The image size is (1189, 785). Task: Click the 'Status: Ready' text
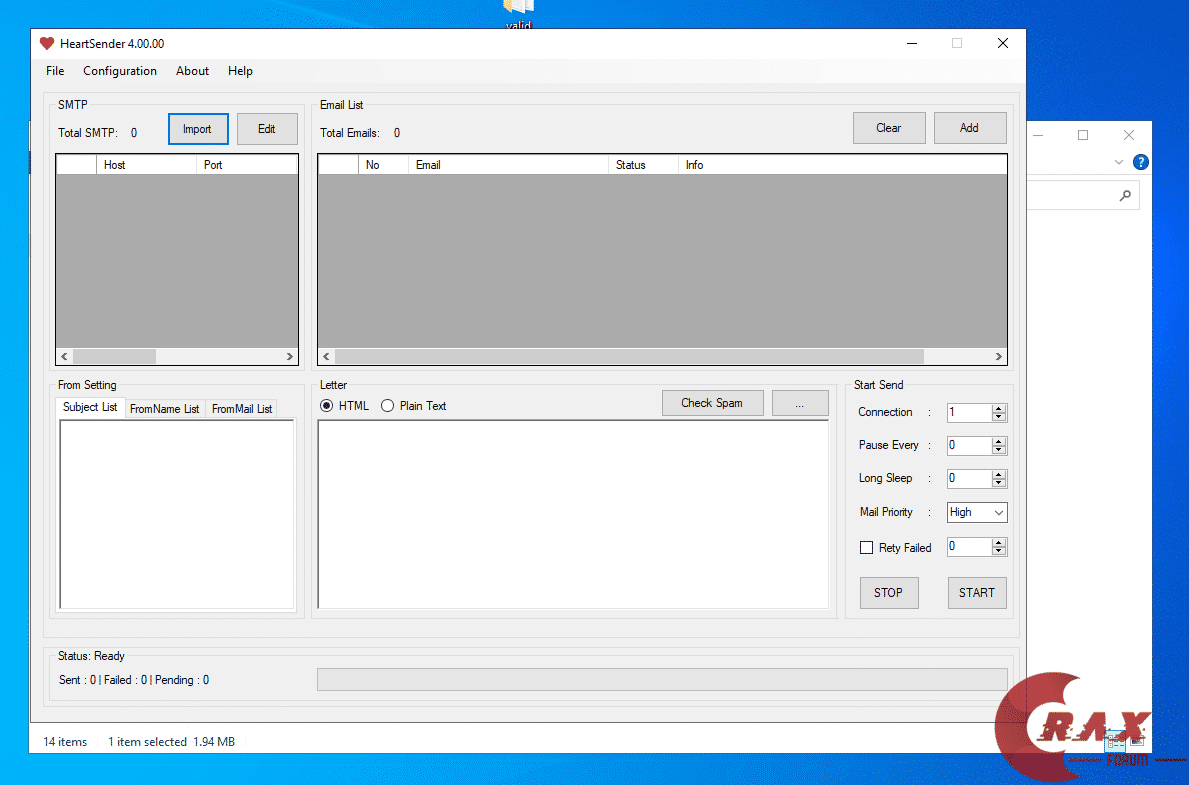coord(92,656)
